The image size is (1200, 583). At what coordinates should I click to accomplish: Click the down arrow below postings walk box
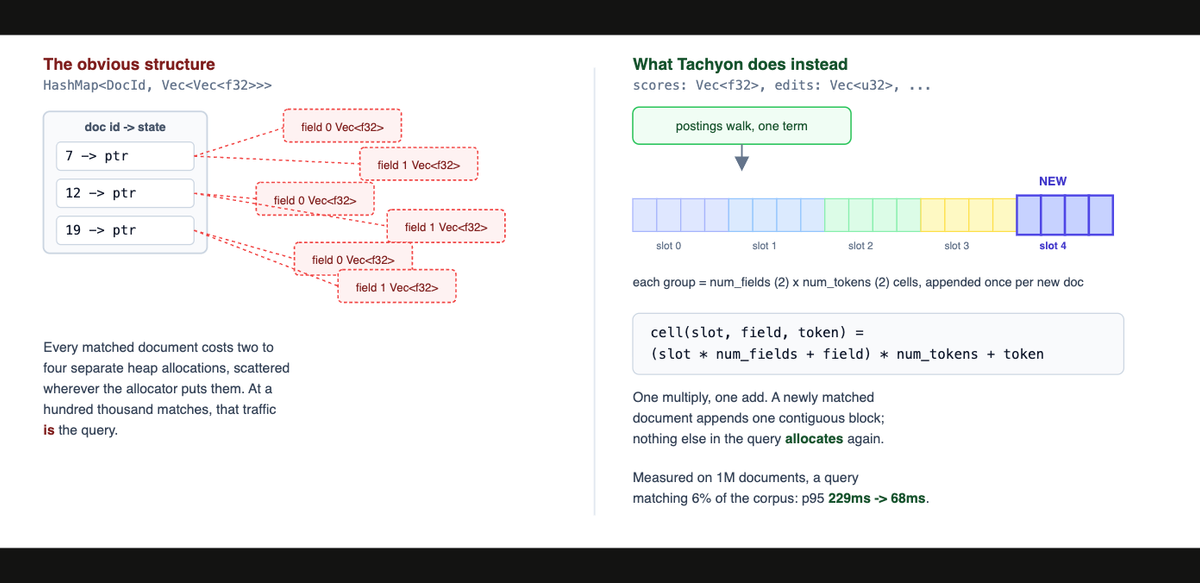(742, 158)
